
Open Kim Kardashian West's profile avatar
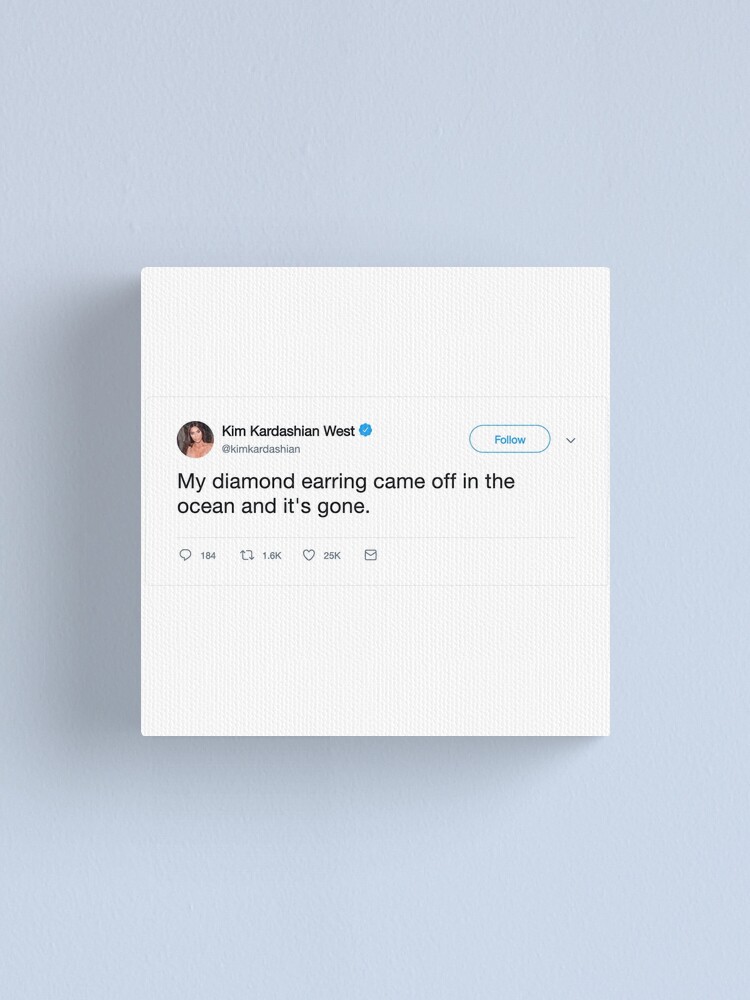pos(195,439)
